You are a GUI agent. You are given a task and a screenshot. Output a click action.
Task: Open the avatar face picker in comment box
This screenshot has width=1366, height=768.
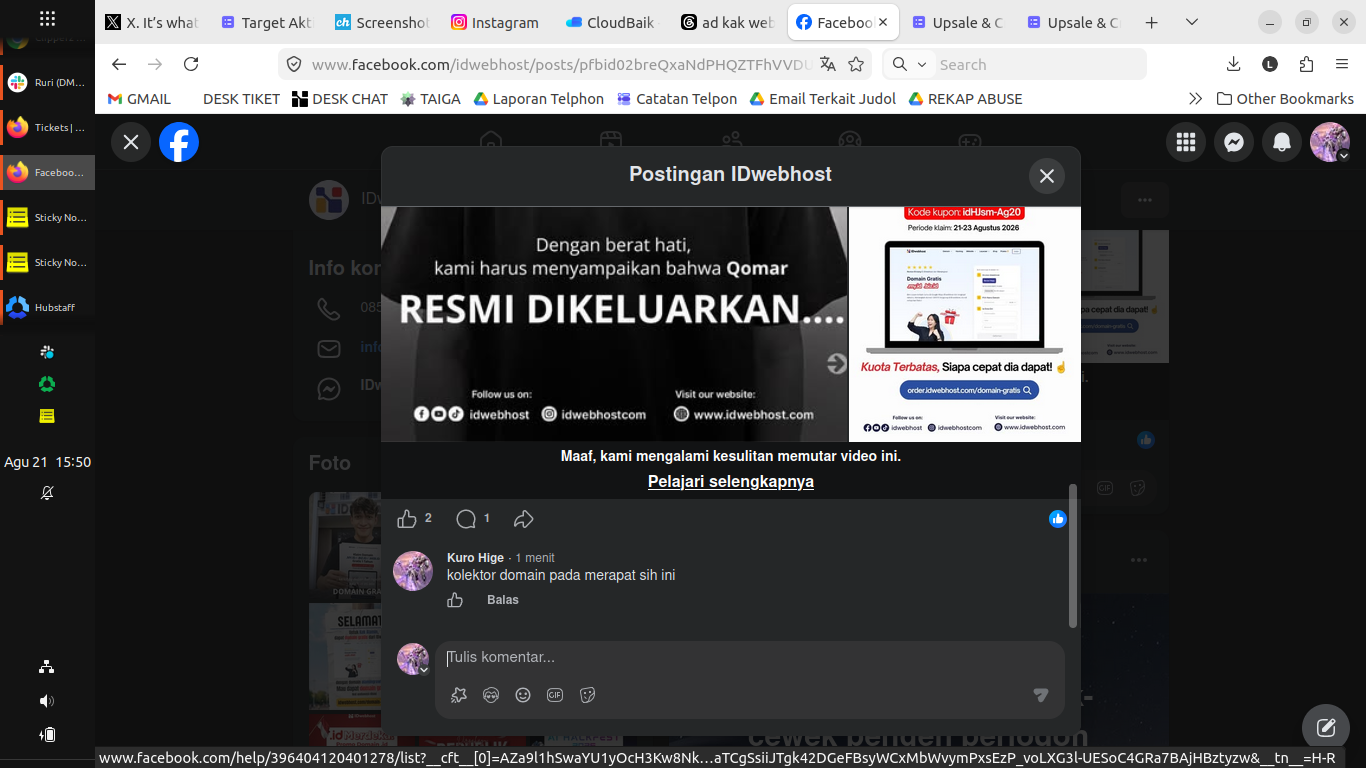(491, 695)
